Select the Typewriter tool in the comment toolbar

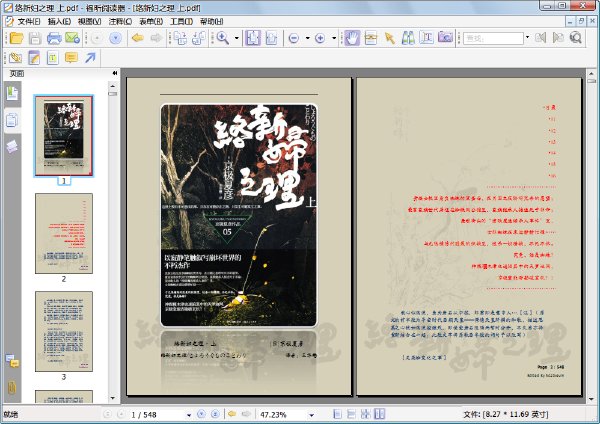click(52, 58)
